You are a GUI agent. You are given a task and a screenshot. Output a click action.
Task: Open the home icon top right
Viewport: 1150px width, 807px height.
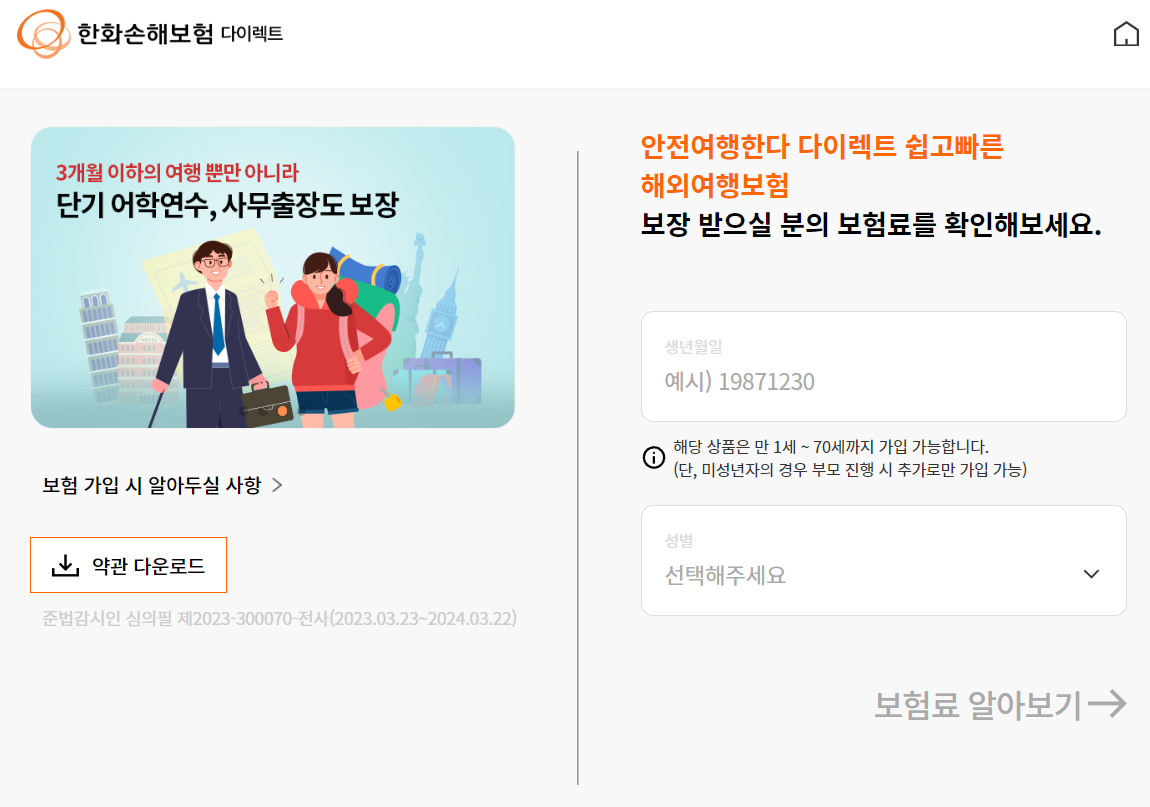(1126, 33)
